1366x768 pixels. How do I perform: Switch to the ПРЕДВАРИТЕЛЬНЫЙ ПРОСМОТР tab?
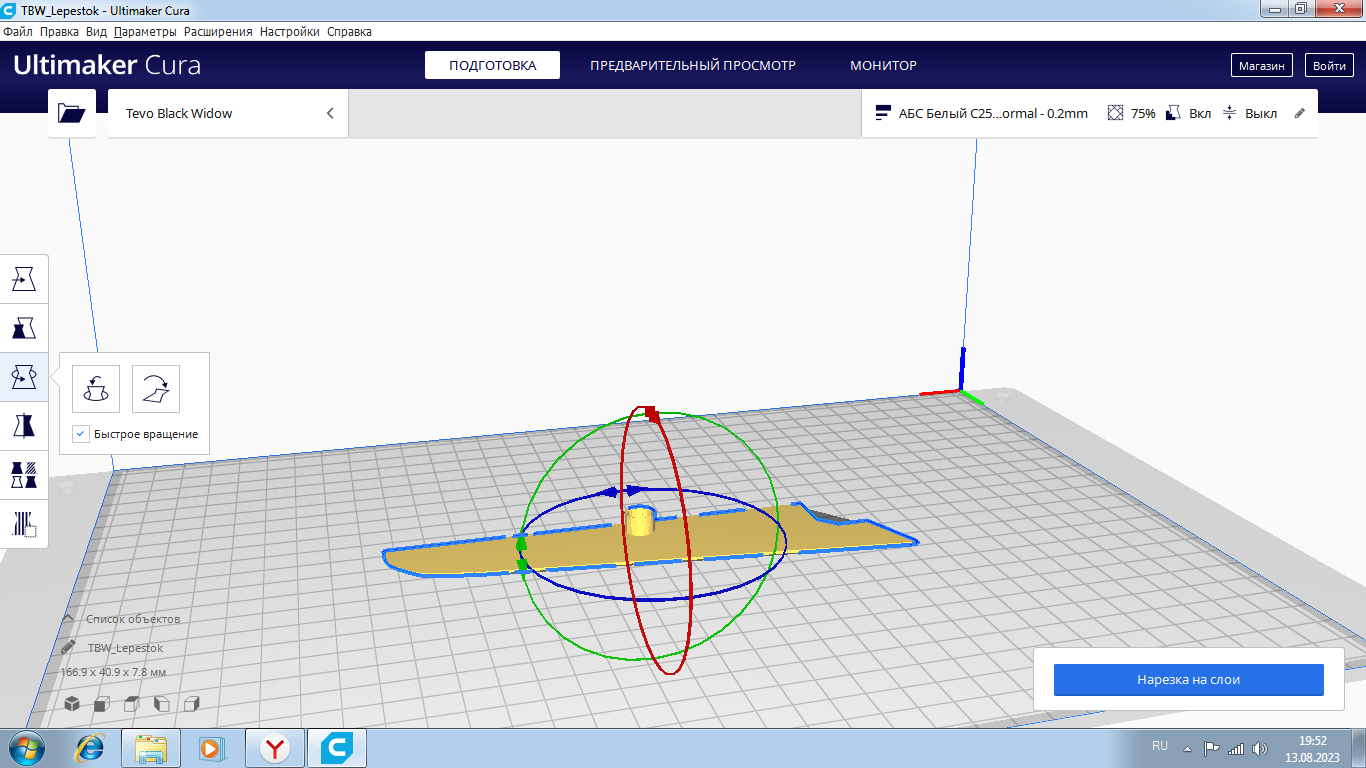tap(693, 65)
